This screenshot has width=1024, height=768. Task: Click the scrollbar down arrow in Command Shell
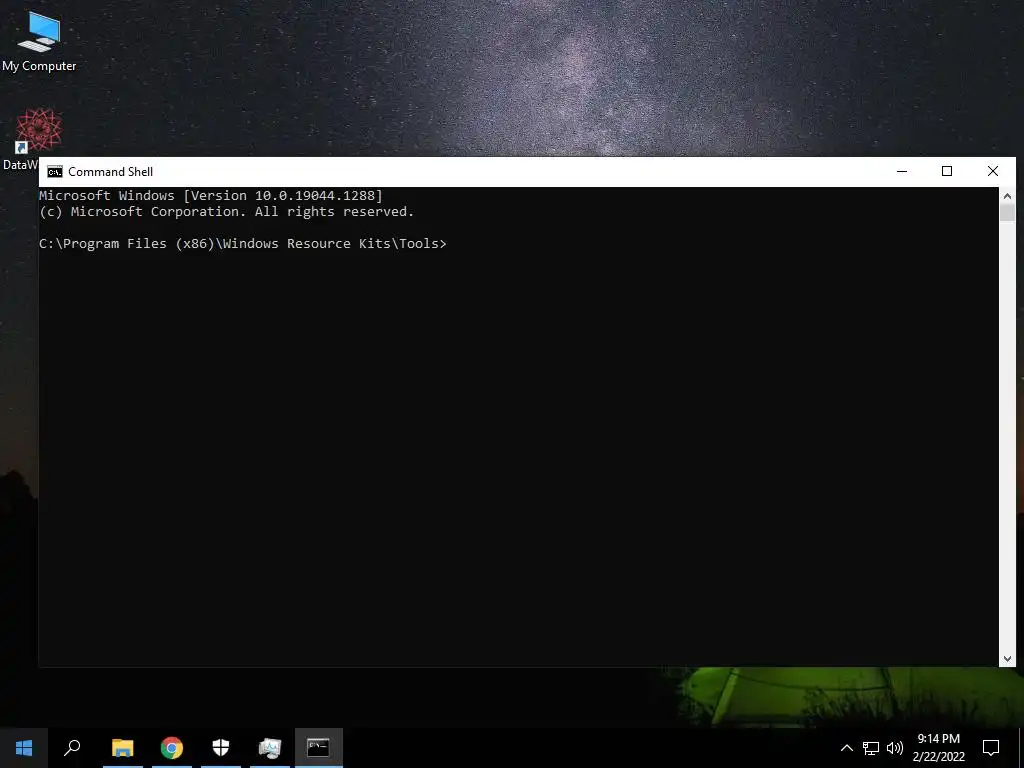coord(1007,659)
